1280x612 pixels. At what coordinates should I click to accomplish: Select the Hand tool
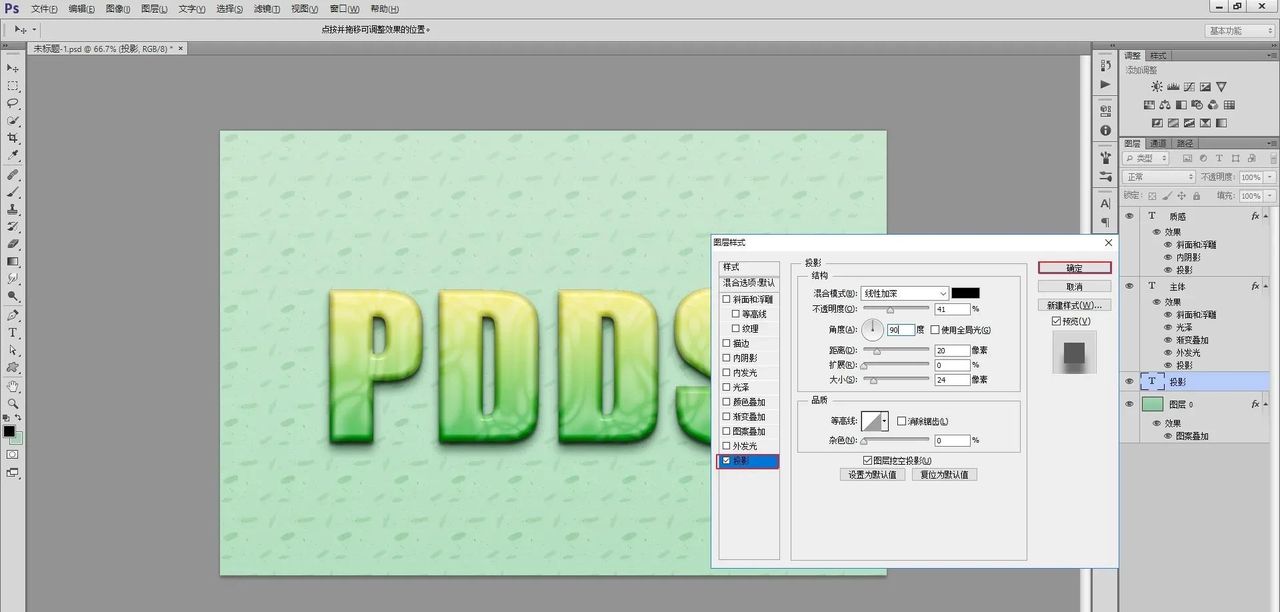click(x=13, y=385)
